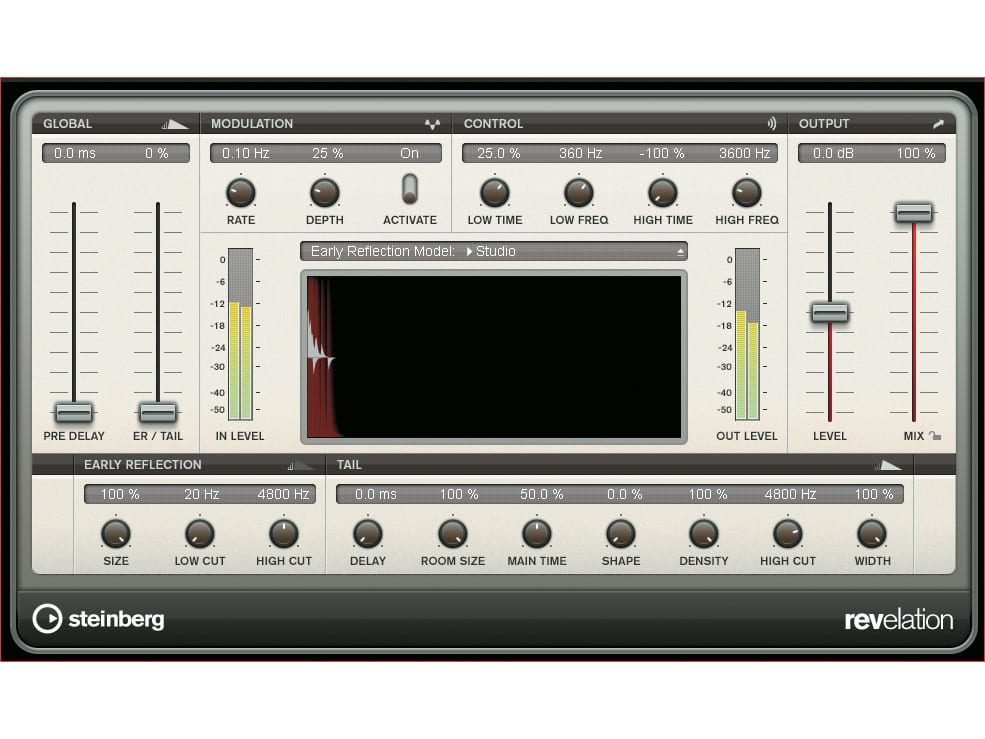Click the Low Freq knob

tap(579, 192)
